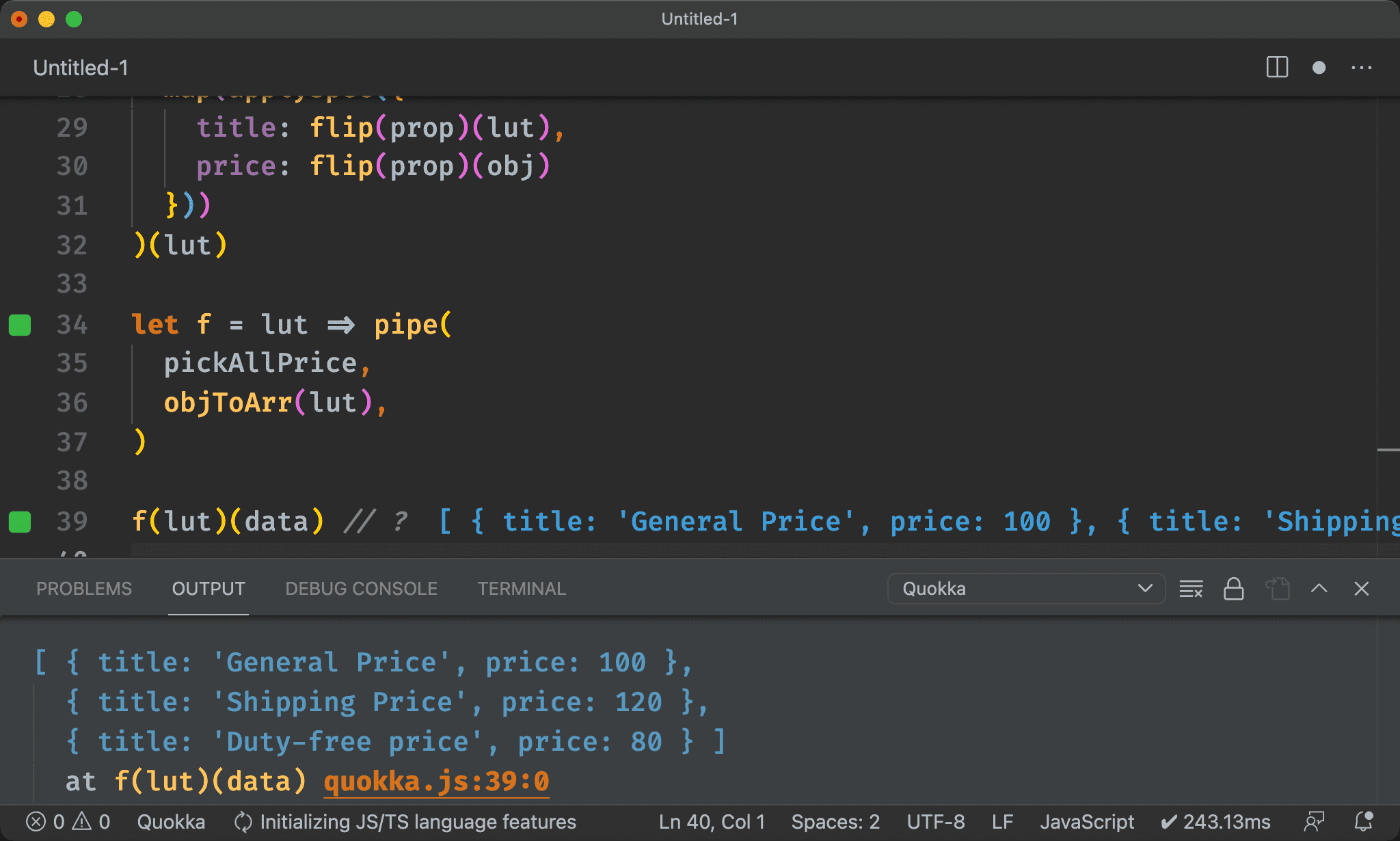
Task: Click the green Quokka indicator on line 34
Action: pyautogui.click(x=20, y=325)
